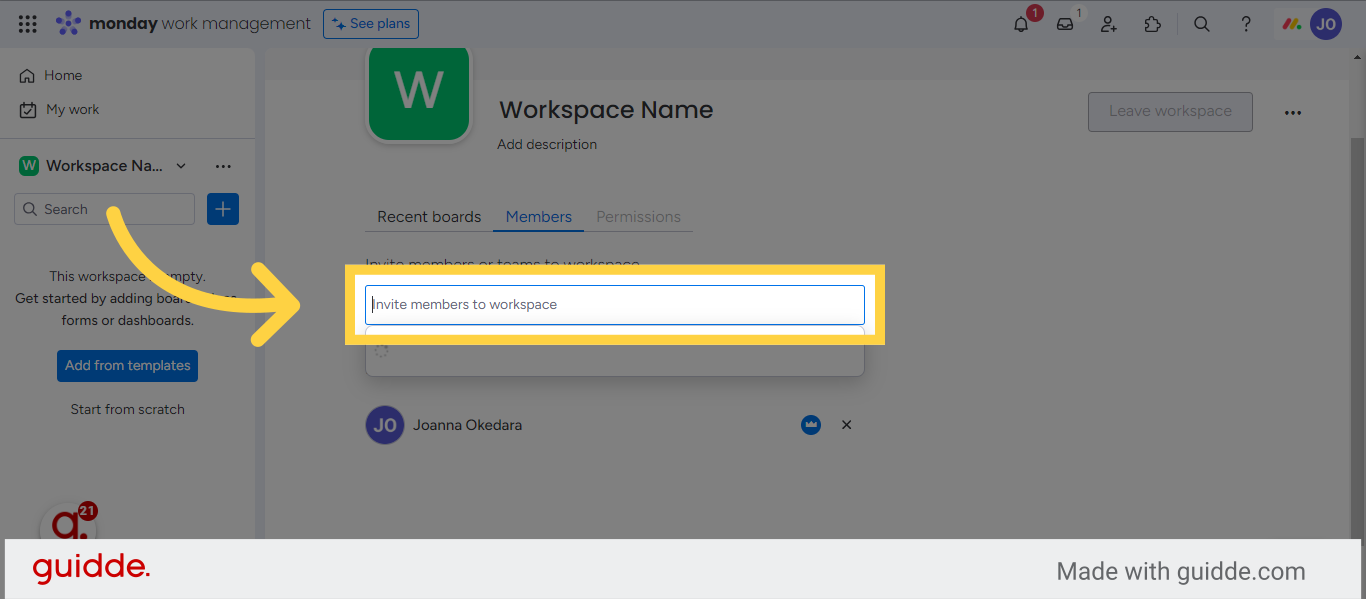Remove Joanna Okedara with the X icon
1366x599 pixels.
[x=847, y=425]
